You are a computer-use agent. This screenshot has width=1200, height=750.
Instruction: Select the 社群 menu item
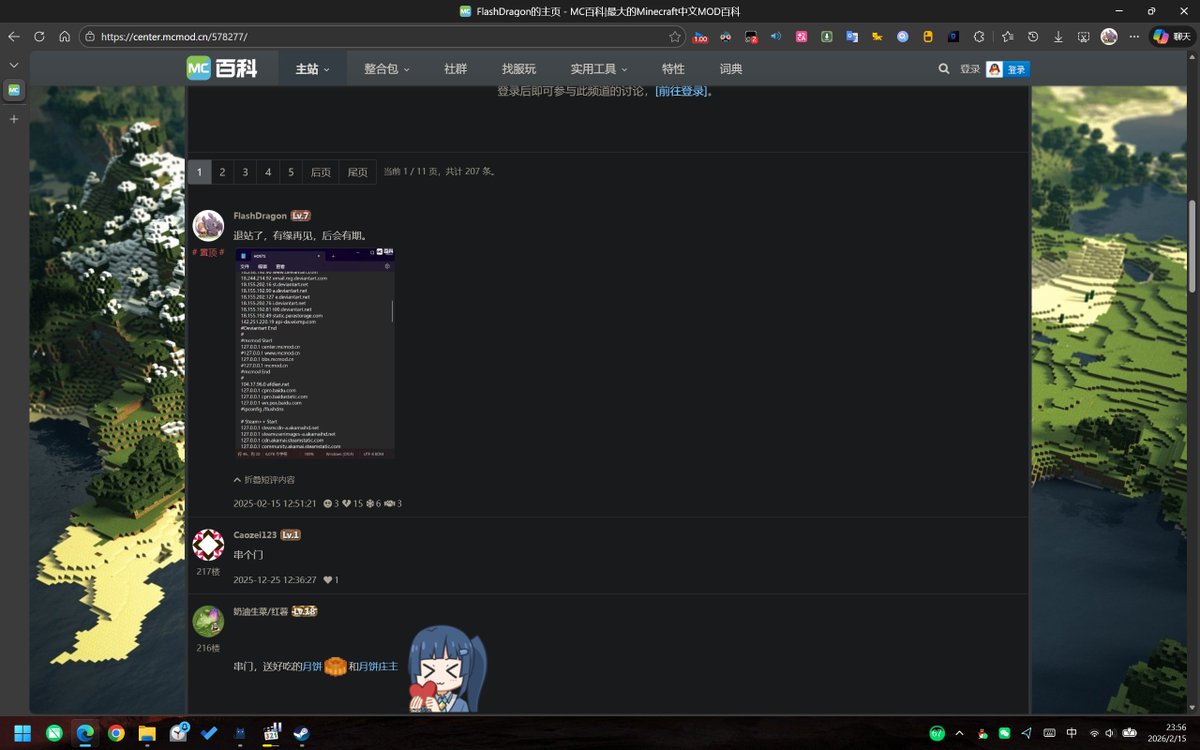(453, 68)
